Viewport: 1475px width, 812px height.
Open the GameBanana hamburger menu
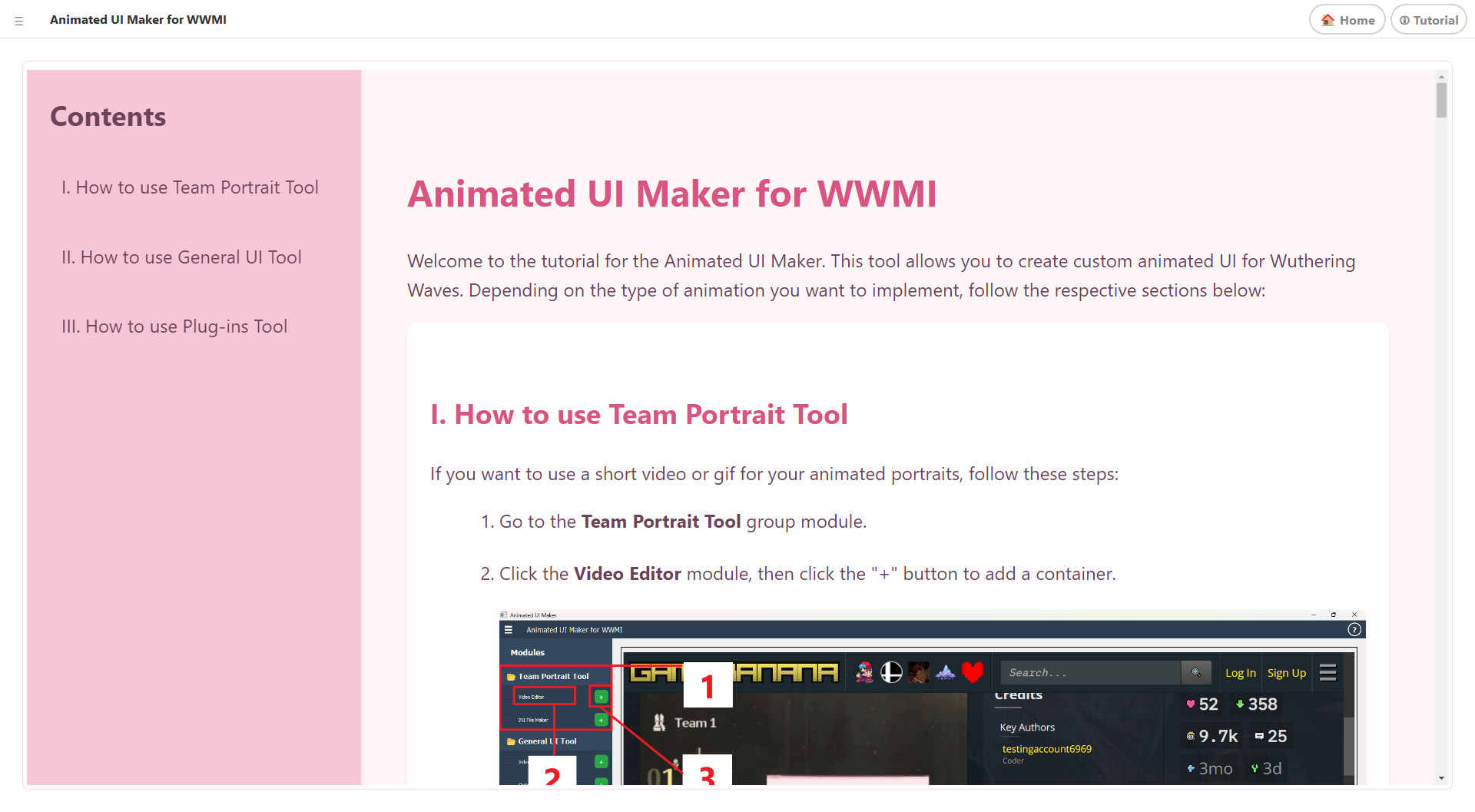tap(1328, 674)
